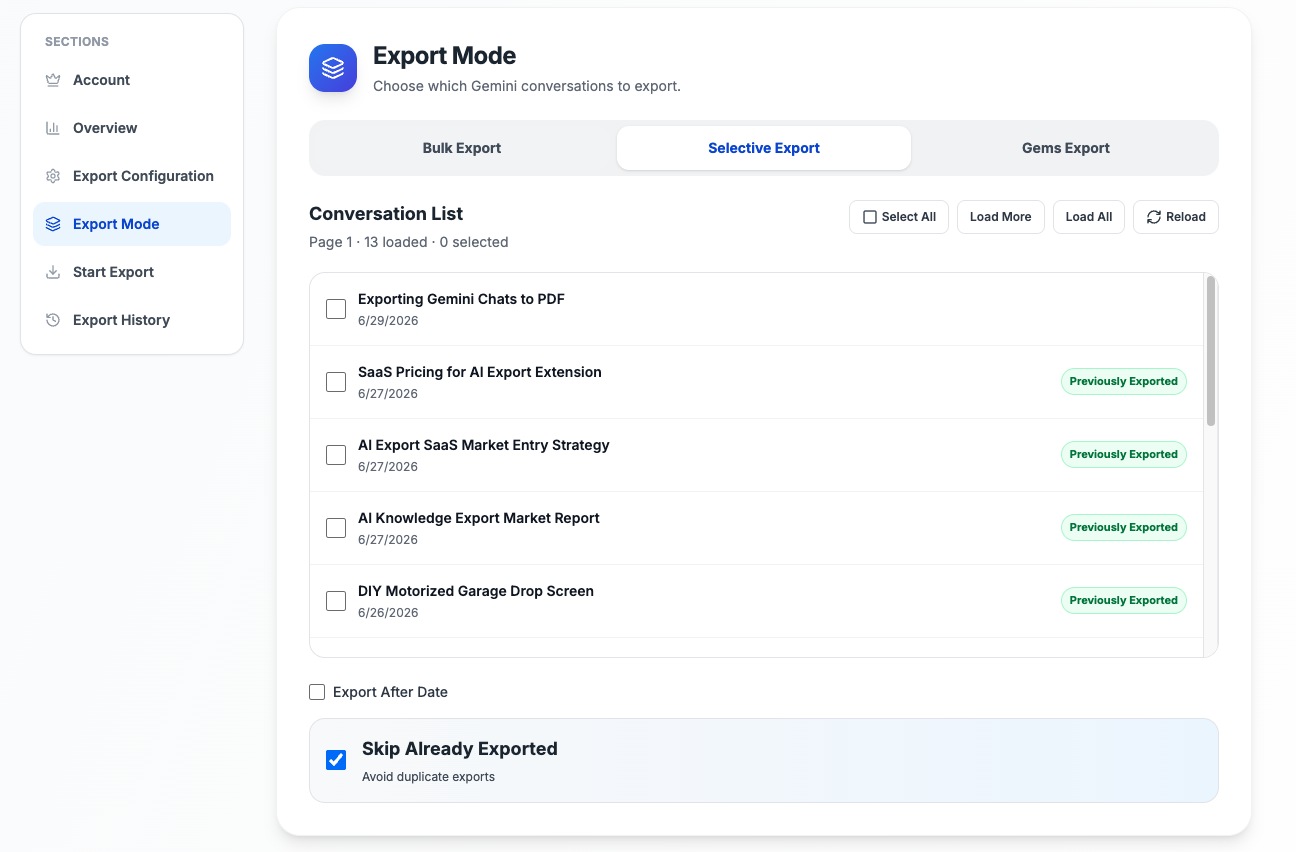
Task: Click the title DIY Motorized Garage Drop Screen
Action: pos(476,591)
